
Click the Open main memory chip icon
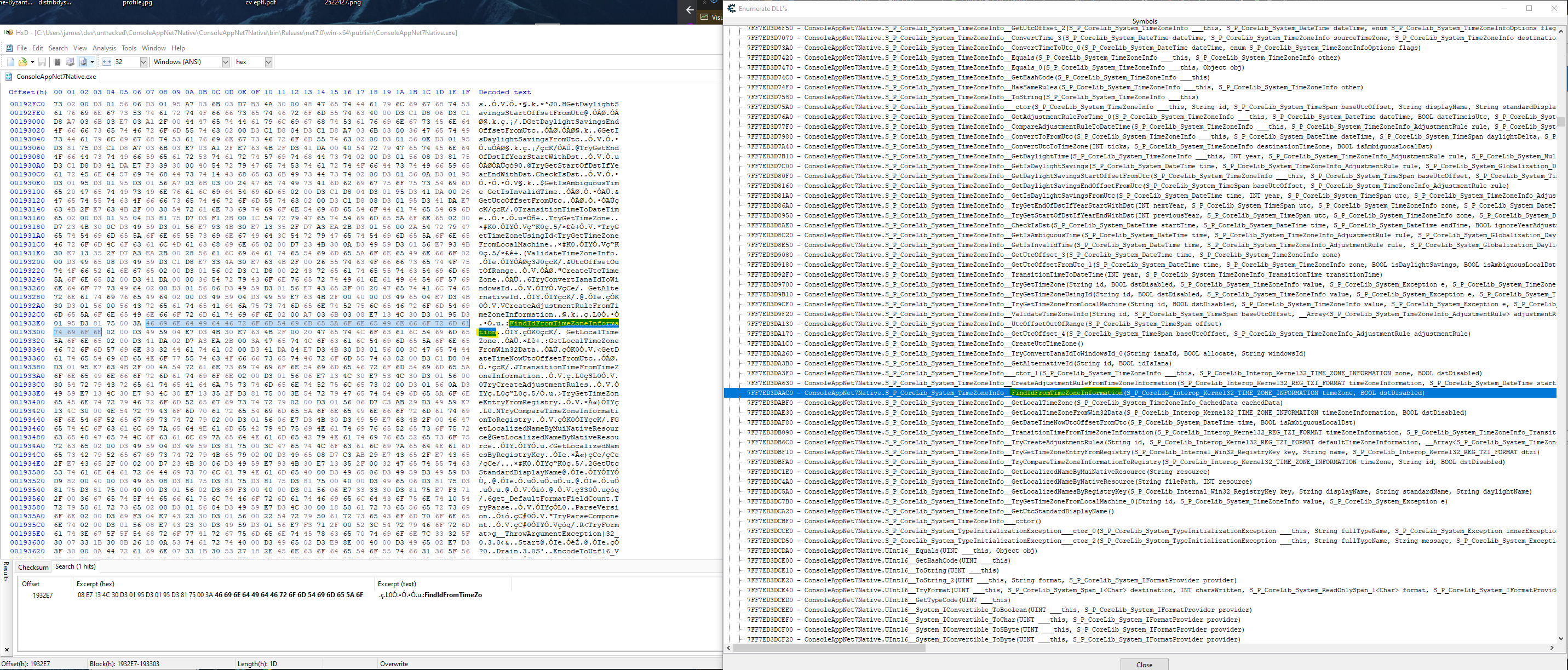click(x=57, y=62)
